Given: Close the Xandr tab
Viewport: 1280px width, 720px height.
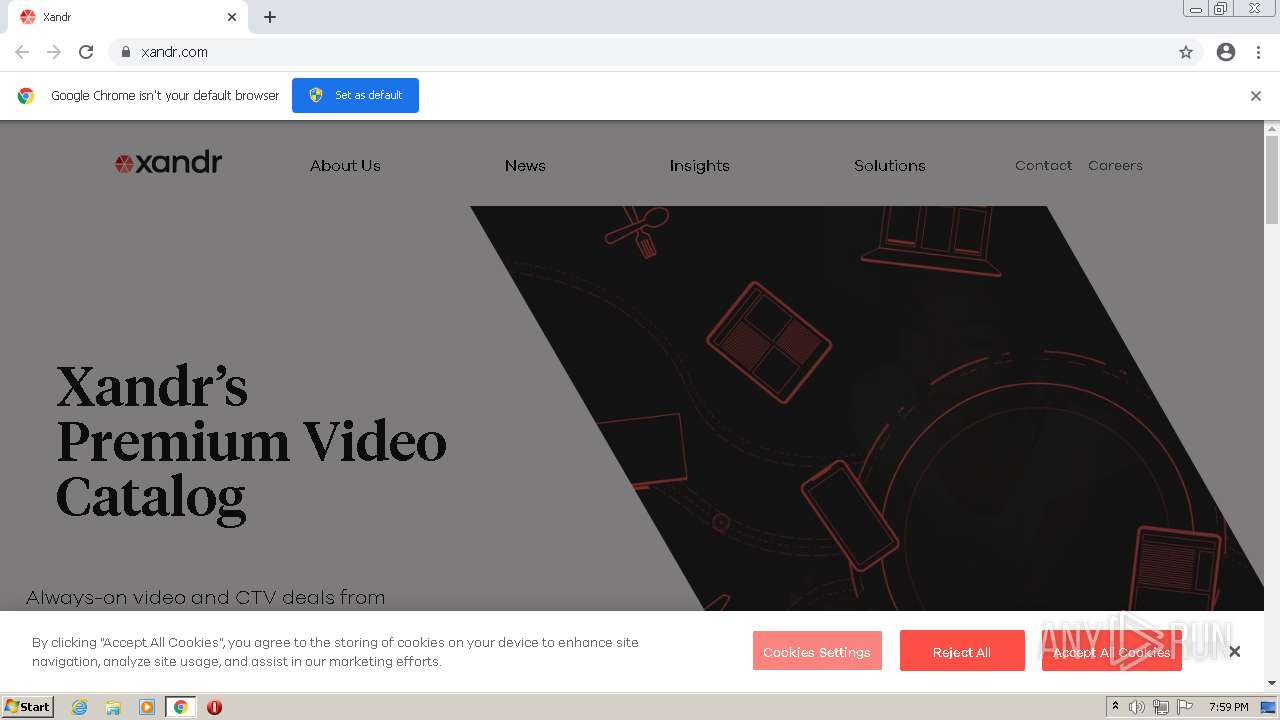Looking at the screenshot, I should pyautogui.click(x=232, y=17).
